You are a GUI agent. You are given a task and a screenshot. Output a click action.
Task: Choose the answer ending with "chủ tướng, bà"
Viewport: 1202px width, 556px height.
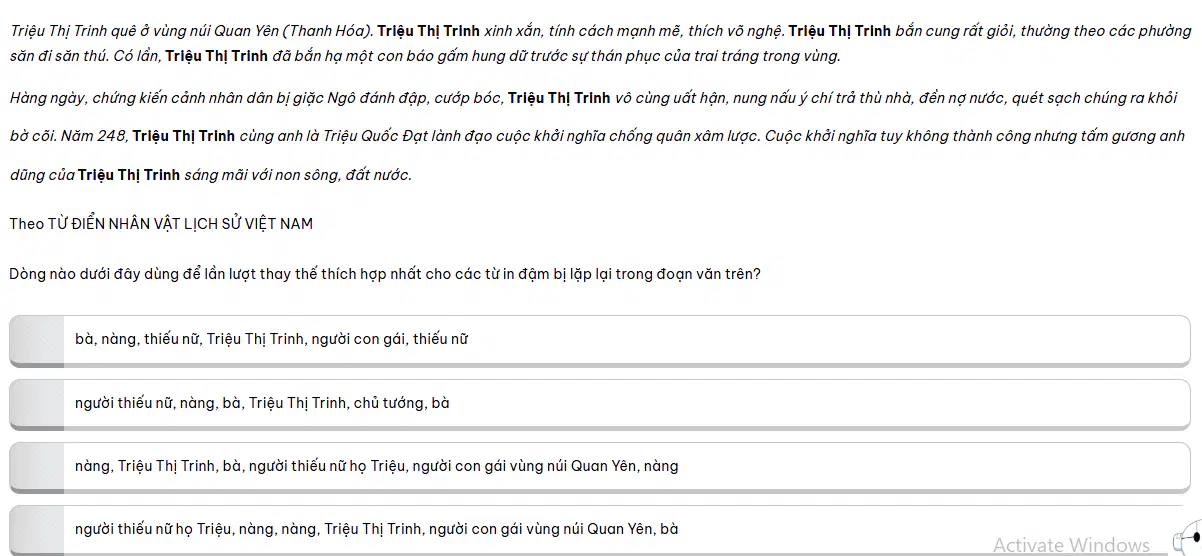600,405
